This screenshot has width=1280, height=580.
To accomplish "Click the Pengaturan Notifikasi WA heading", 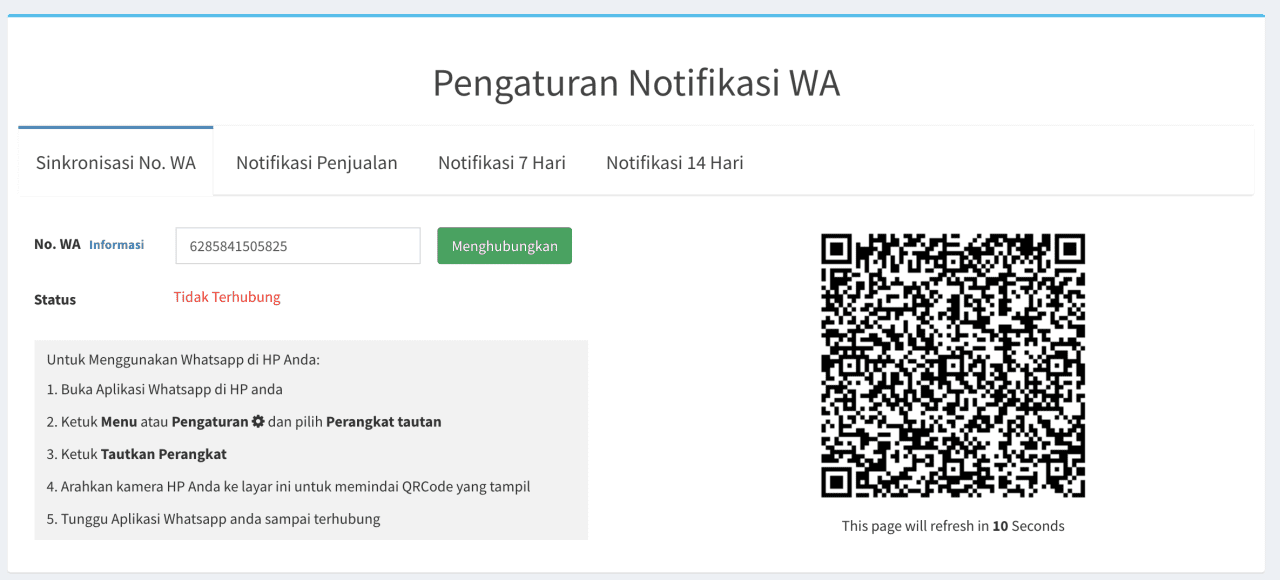I will tap(636, 83).
